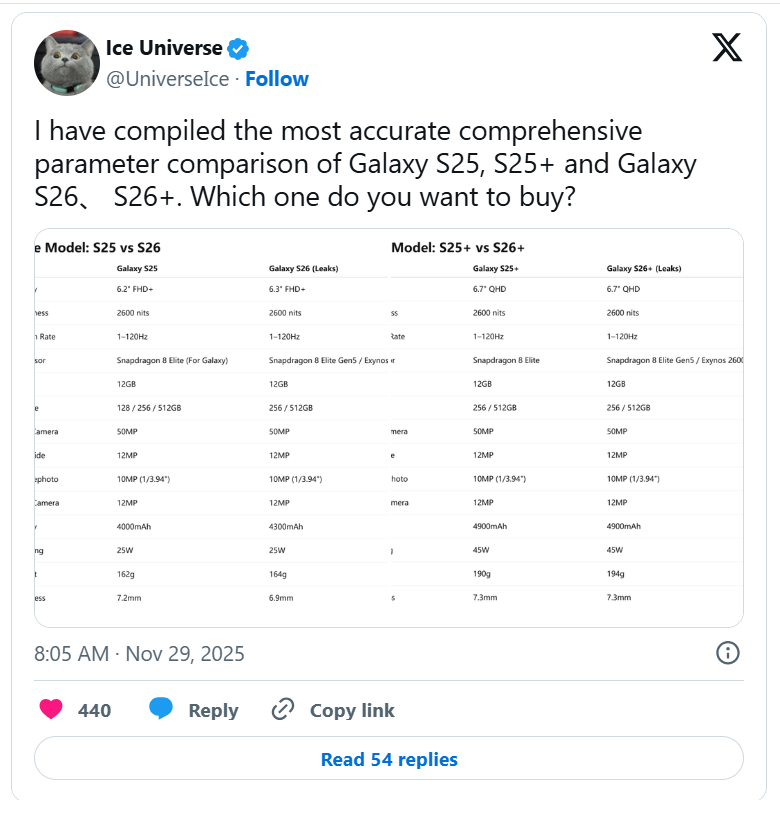Open the S25+ vs S26+ comparison image
Viewport: 780px width, 837px height.
pyautogui.click(x=566, y=428)
